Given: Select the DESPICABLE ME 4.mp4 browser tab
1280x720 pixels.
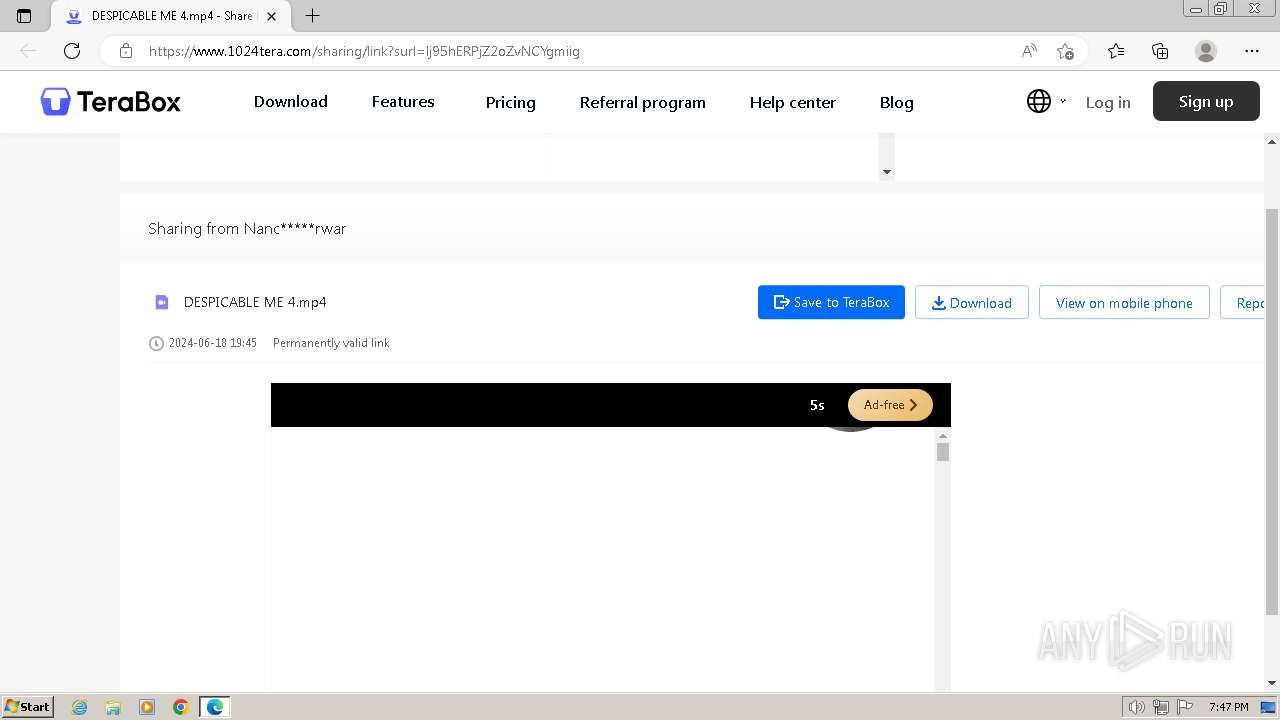Looking at the screenshot, I should click(x=170, y=16).
